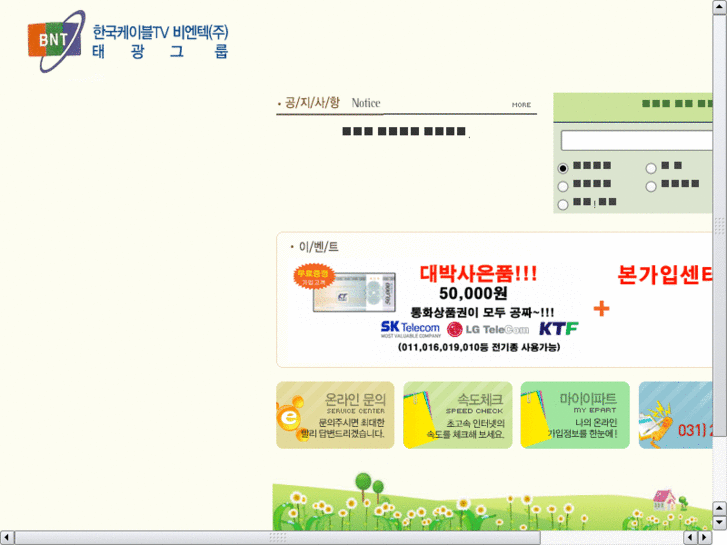
Task: Click MORE link in Notice section
Action: pos(521,105)
